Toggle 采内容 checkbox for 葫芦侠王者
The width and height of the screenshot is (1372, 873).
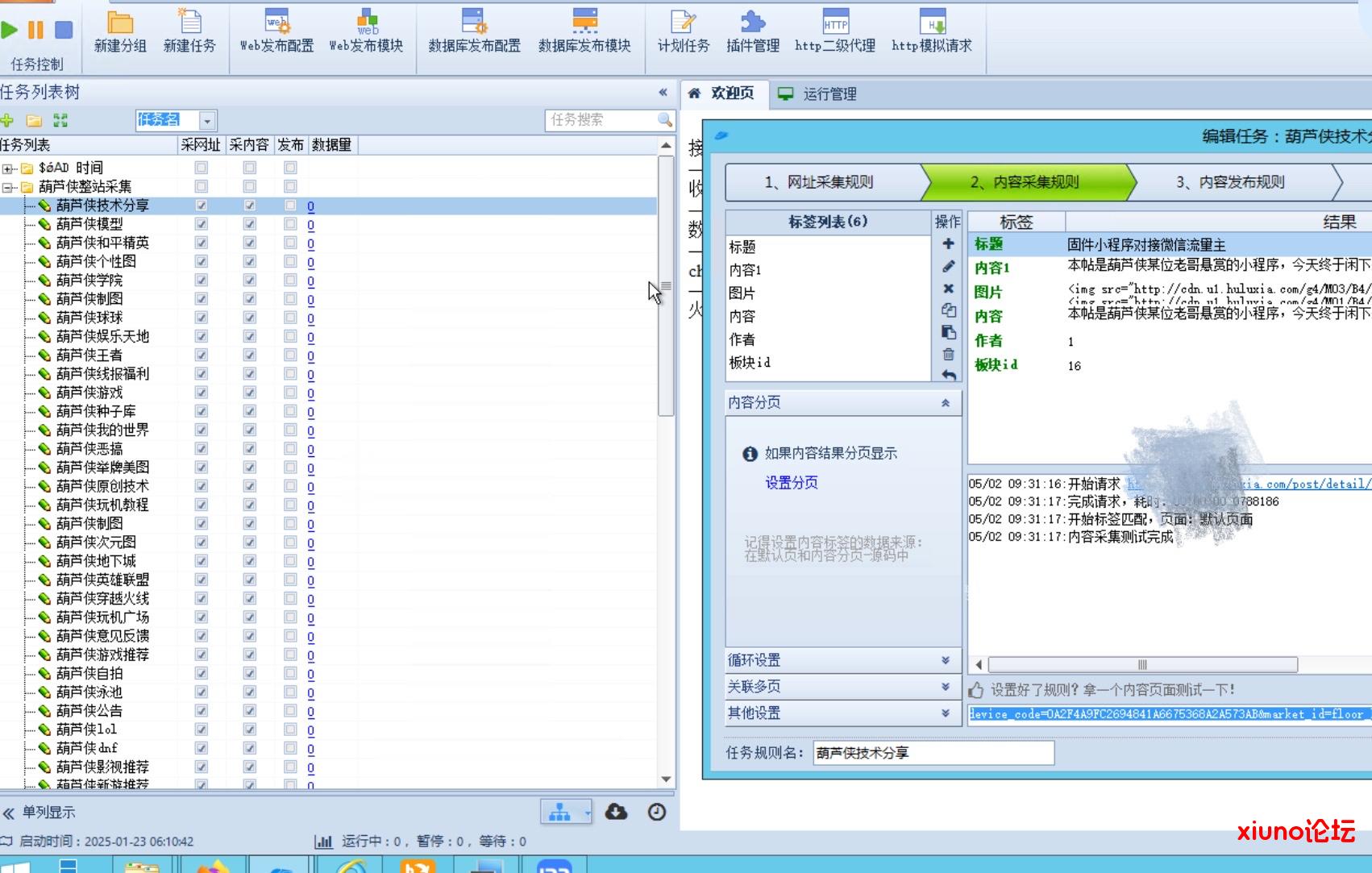(250, 355)
